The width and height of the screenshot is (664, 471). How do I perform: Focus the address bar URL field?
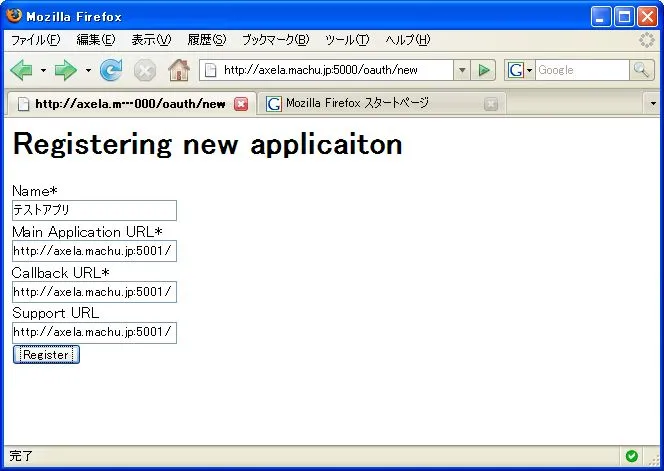(x=326, y=70)
